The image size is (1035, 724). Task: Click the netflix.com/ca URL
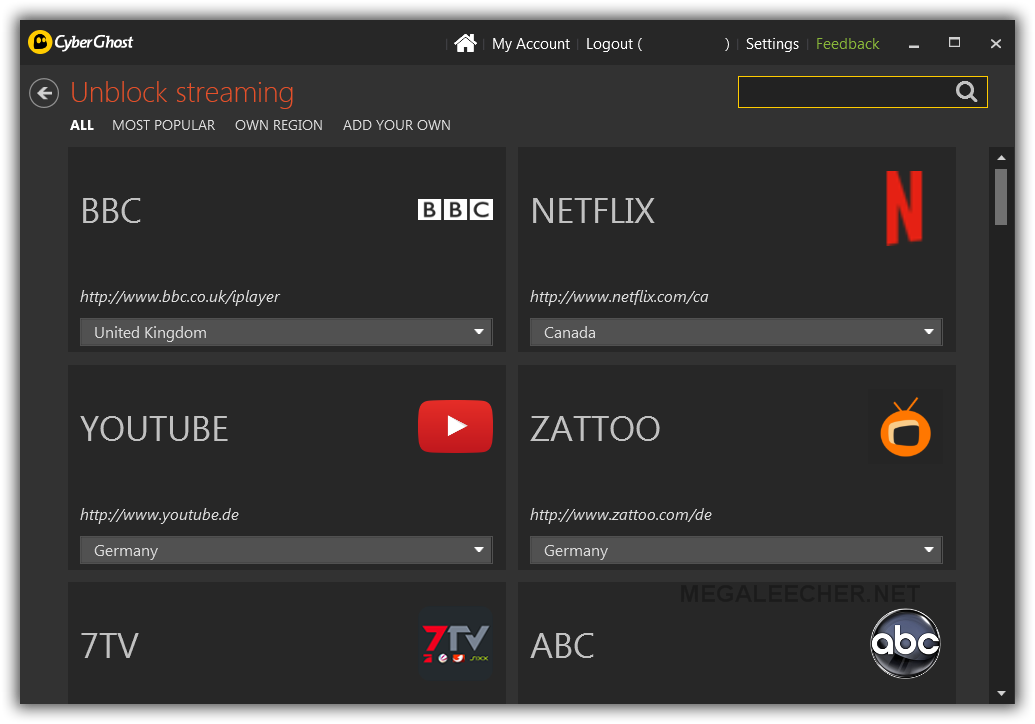pyautogui.click(x=619, y=297)
